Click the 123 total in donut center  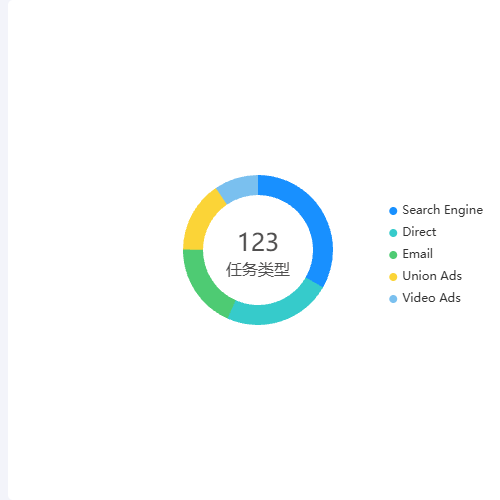[x=258, y=242]
